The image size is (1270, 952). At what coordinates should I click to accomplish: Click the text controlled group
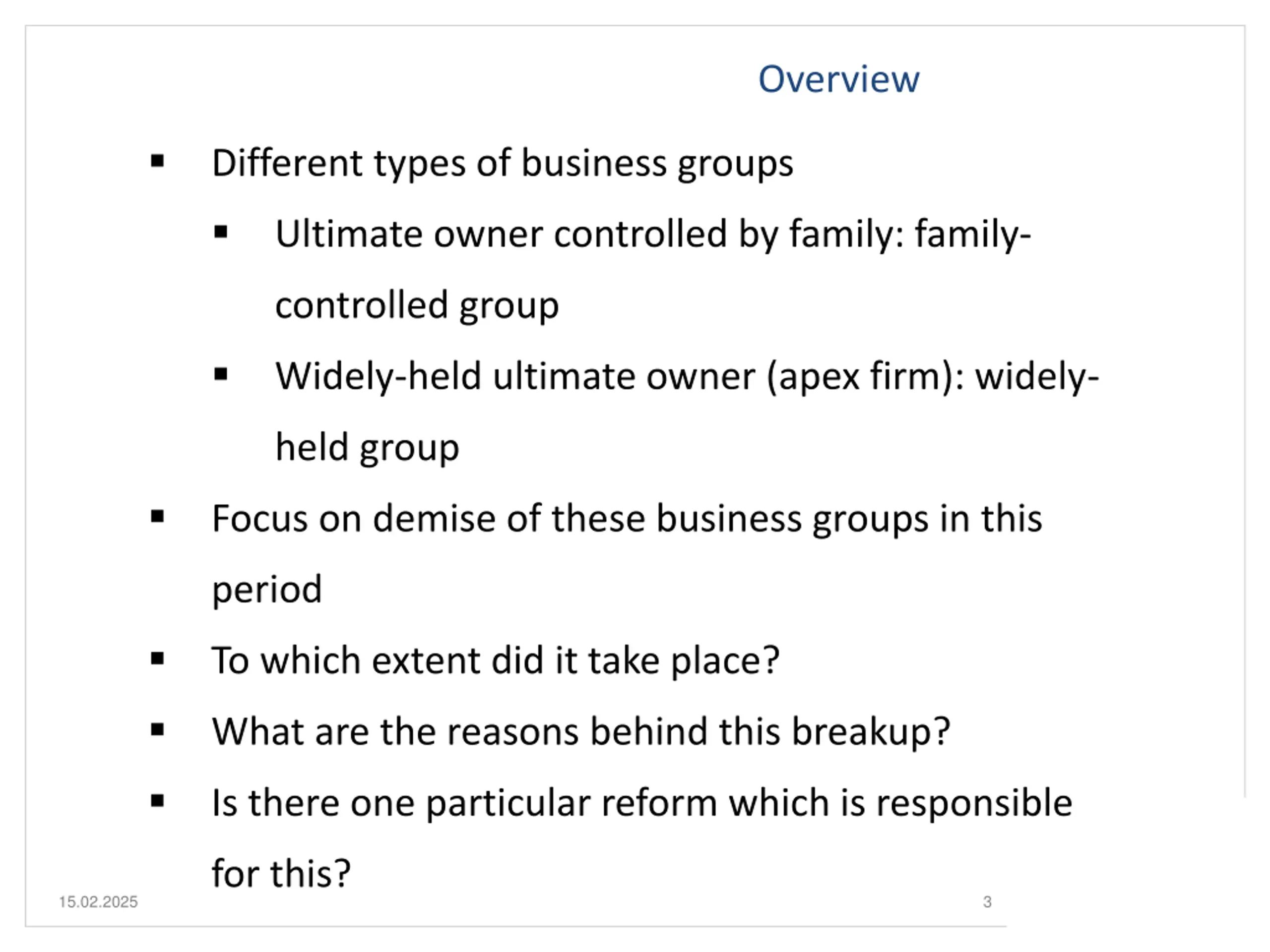(x=417, y=306)
